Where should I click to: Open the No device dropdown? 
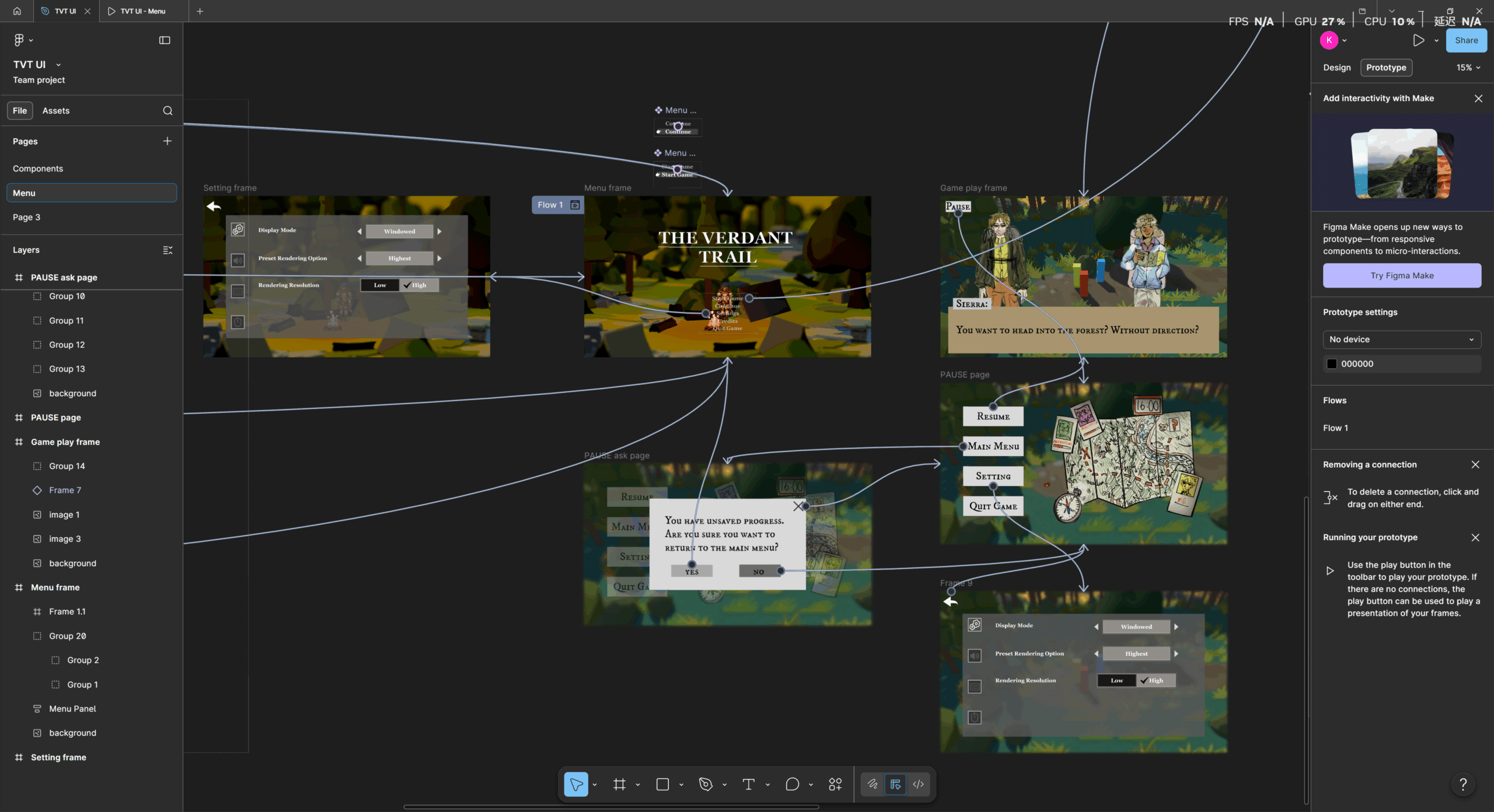click(1402, 339)
